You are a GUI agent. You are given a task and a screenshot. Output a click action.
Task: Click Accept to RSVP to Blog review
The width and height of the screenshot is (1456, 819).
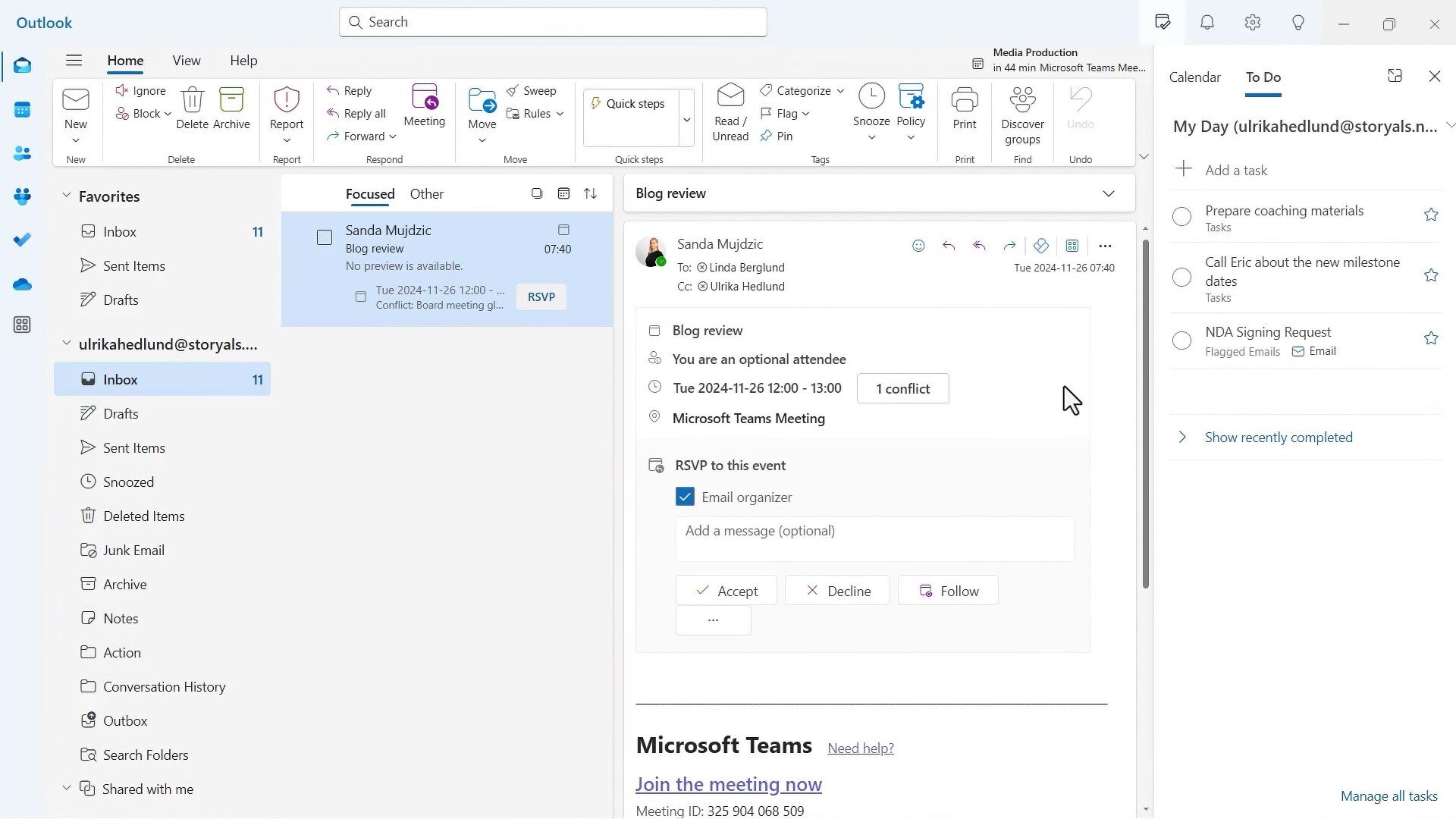click(728, 591)
